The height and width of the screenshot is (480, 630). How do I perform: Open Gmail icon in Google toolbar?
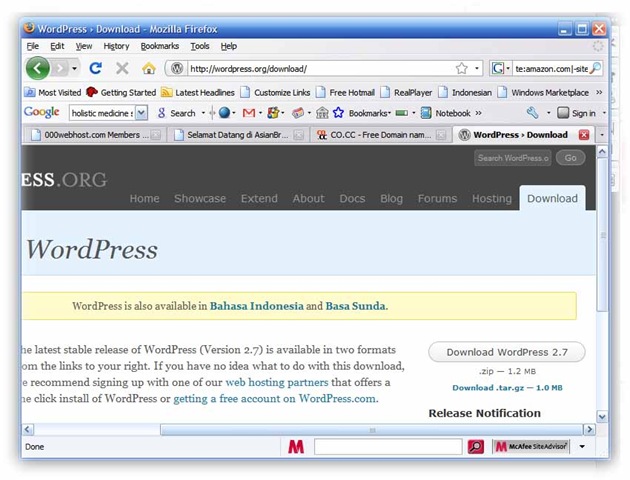coord(249,113)
